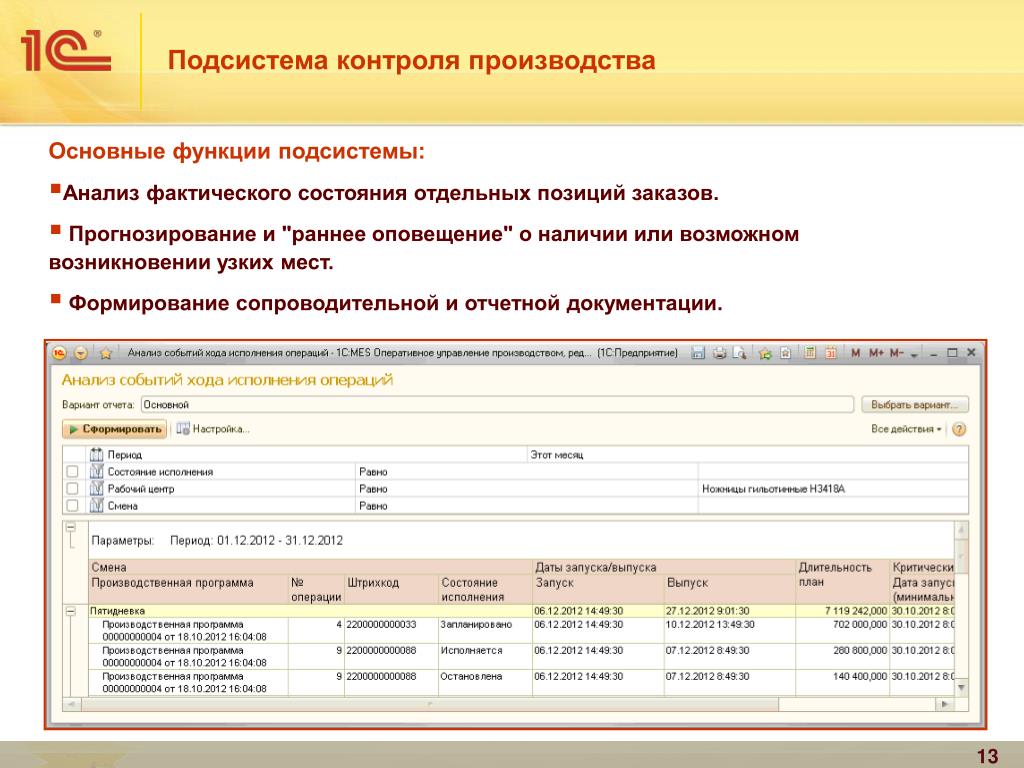Click the Выбрать вариант button
The height and width of the screenshot is (768, 1024).
(914, 405)
